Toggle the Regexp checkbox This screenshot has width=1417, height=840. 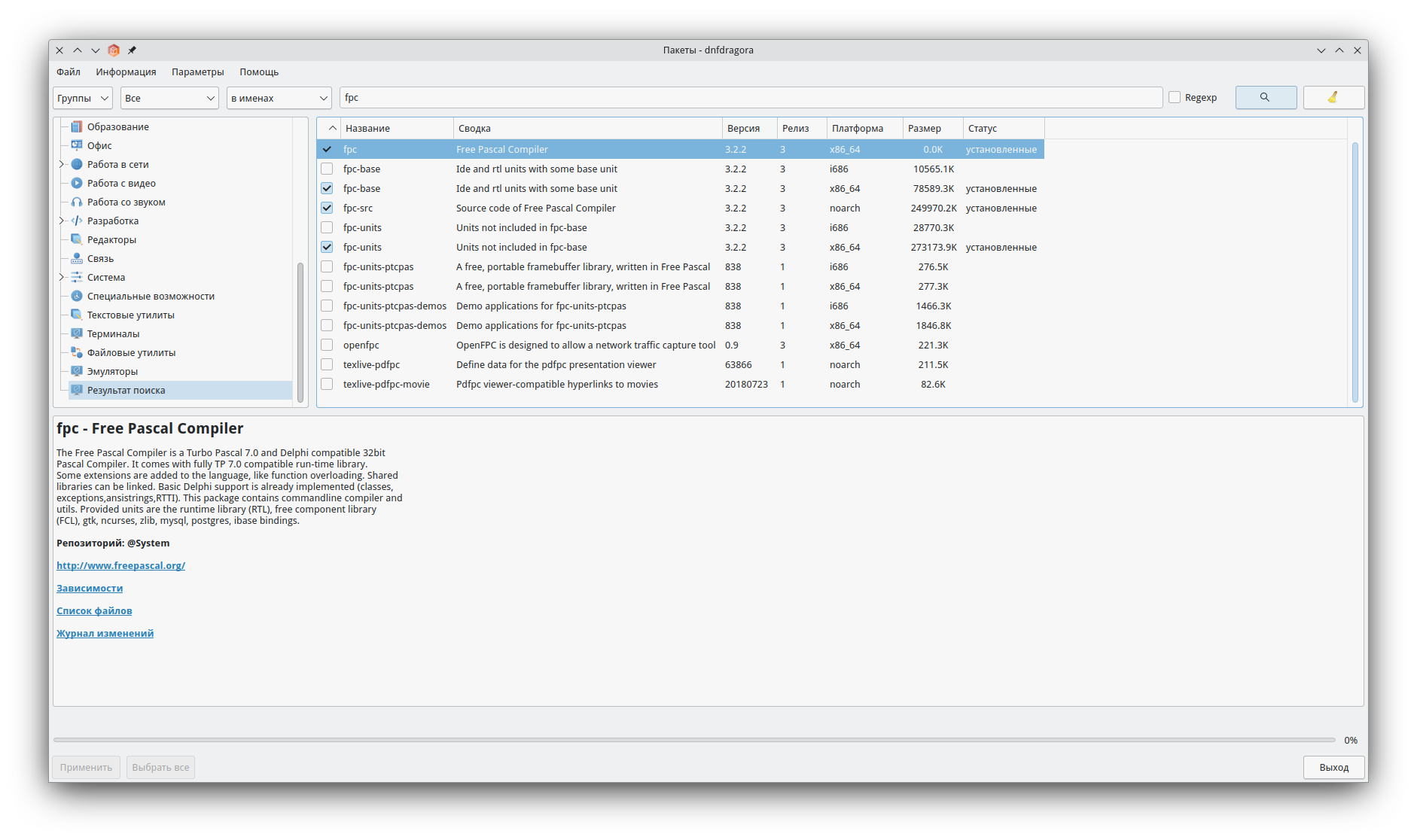[1175, 98]
